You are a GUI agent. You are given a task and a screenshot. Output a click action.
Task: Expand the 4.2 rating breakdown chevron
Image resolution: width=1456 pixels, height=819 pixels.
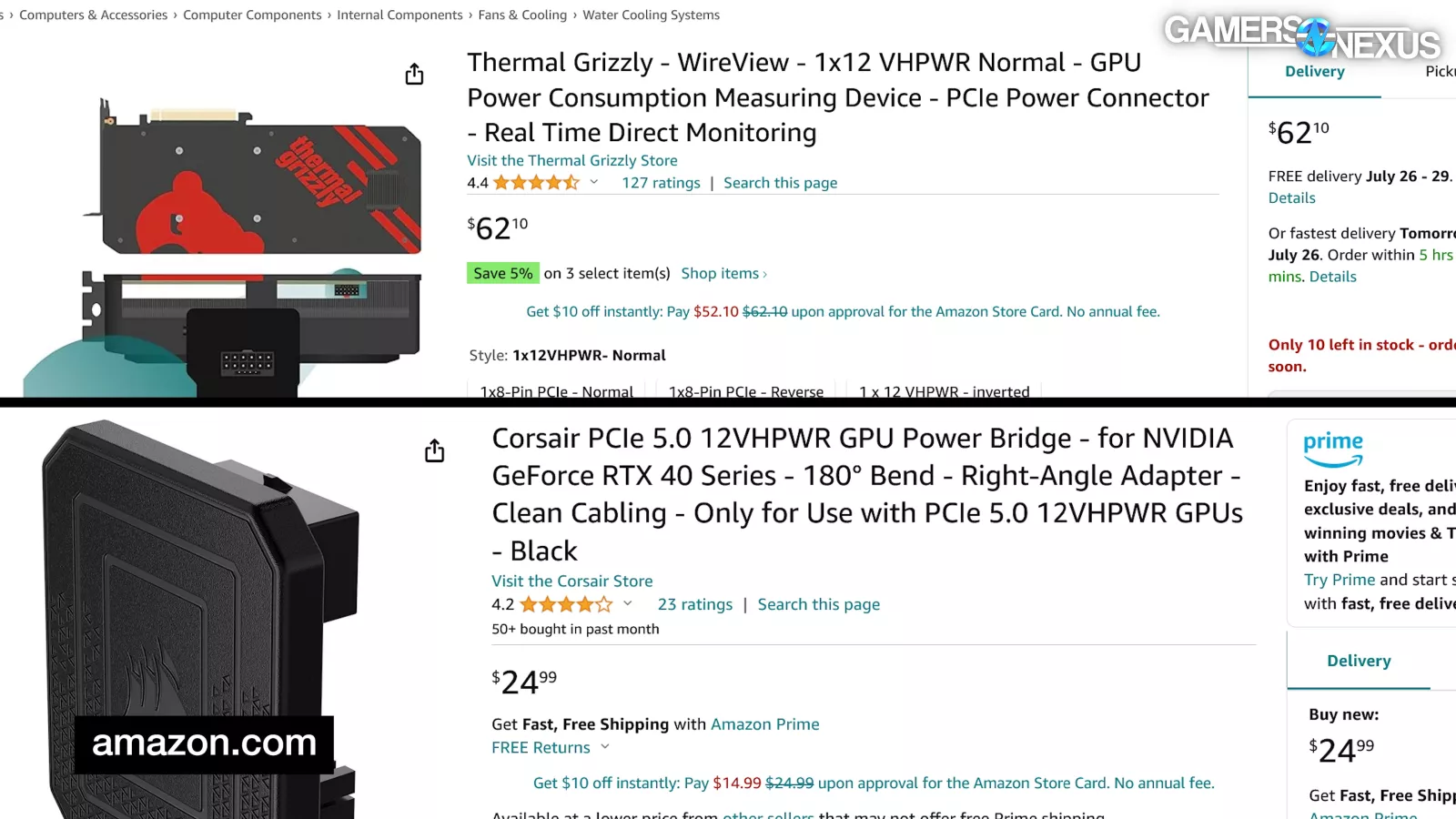coord(627,603)
